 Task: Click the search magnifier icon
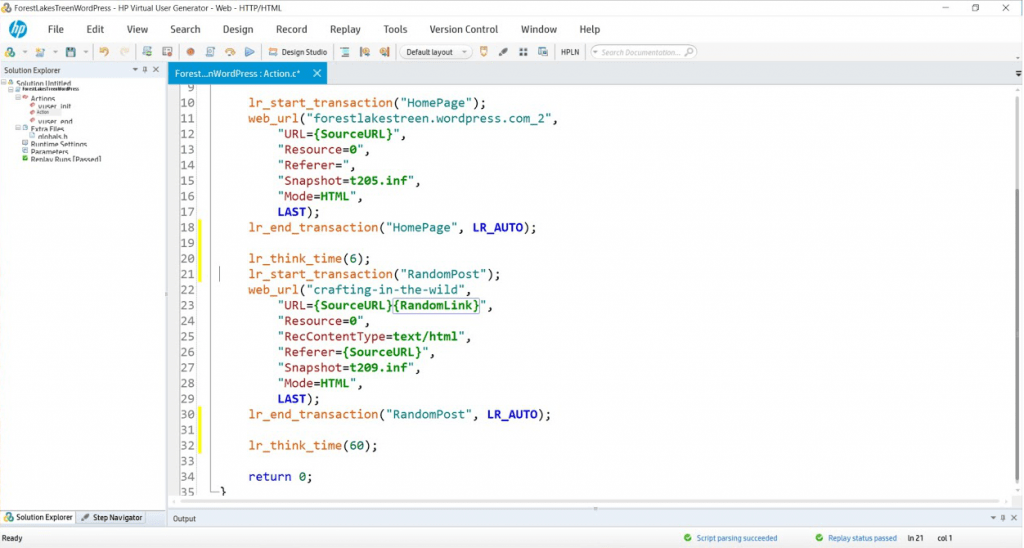pos(689,52)
